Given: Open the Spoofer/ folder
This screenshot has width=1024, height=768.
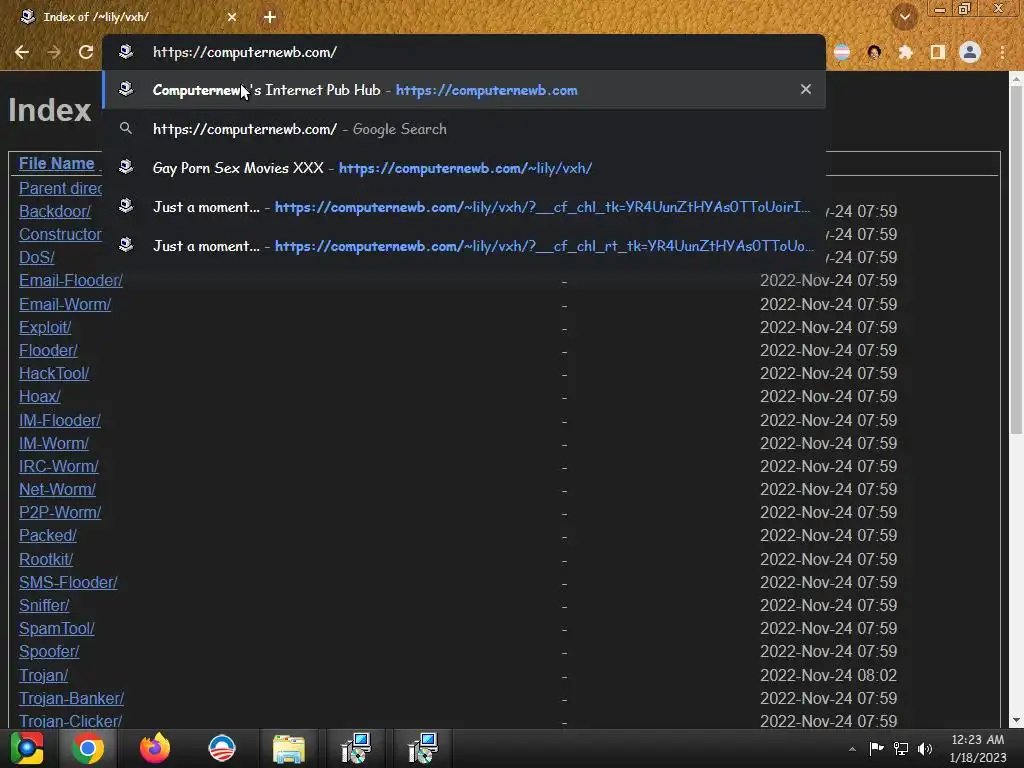Looking at the screenshot, I should 49,652.
